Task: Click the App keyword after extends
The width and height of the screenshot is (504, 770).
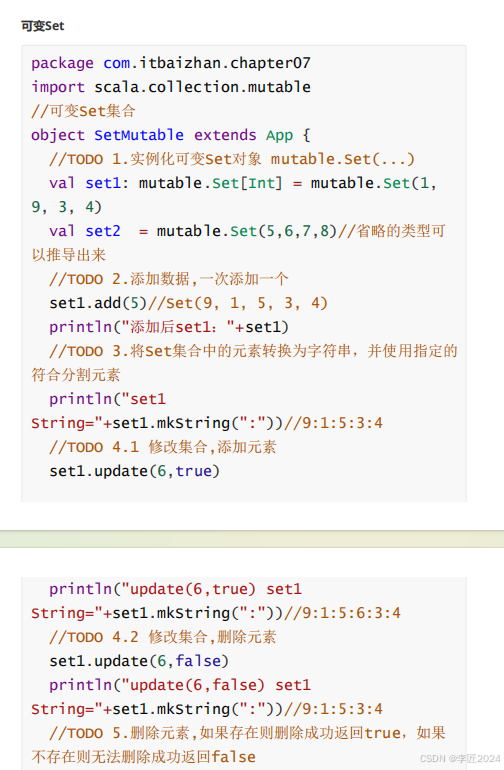Action: (x=280, y=135)
